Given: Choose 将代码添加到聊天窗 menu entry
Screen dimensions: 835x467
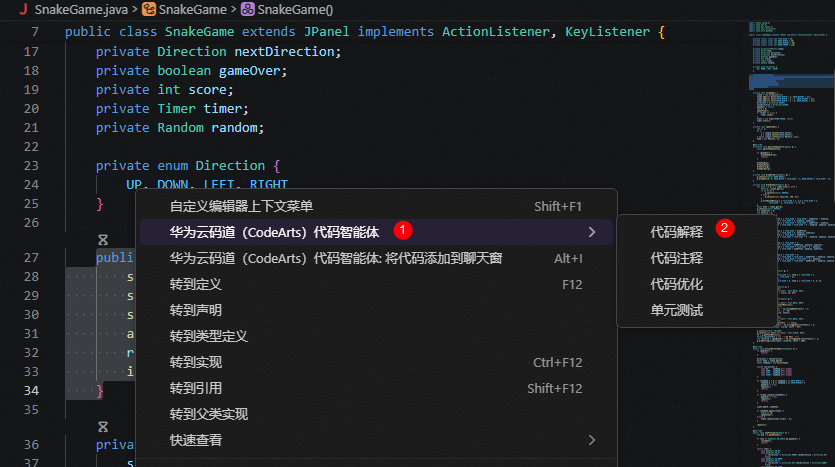Looking at the screenshot, I should click(376, 258).
